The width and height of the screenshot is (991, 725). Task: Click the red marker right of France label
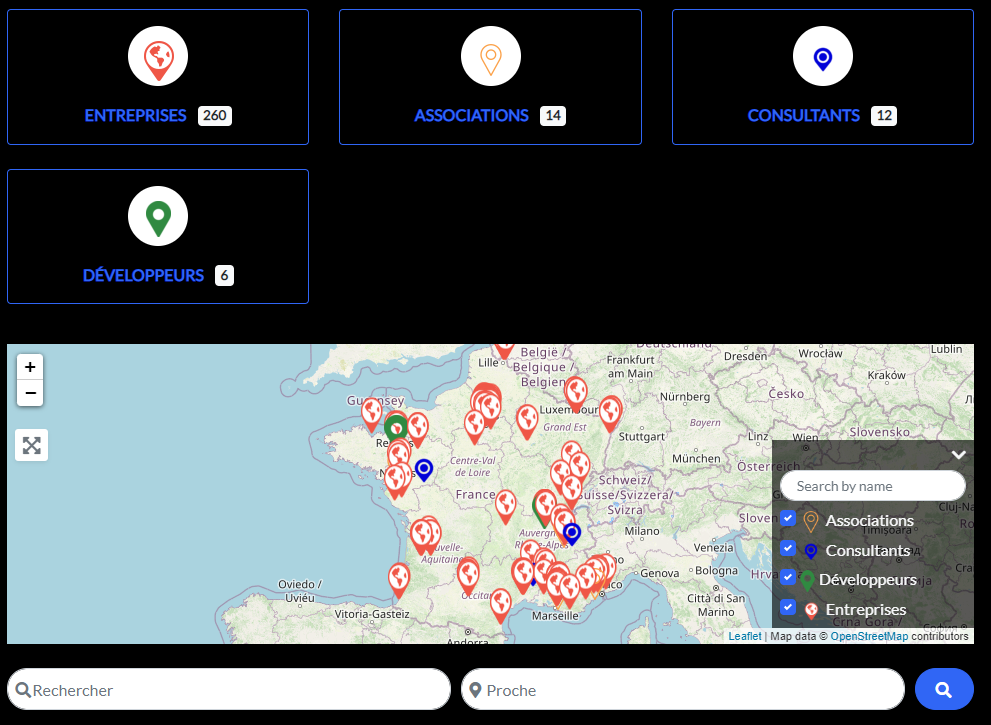point(506,506)
